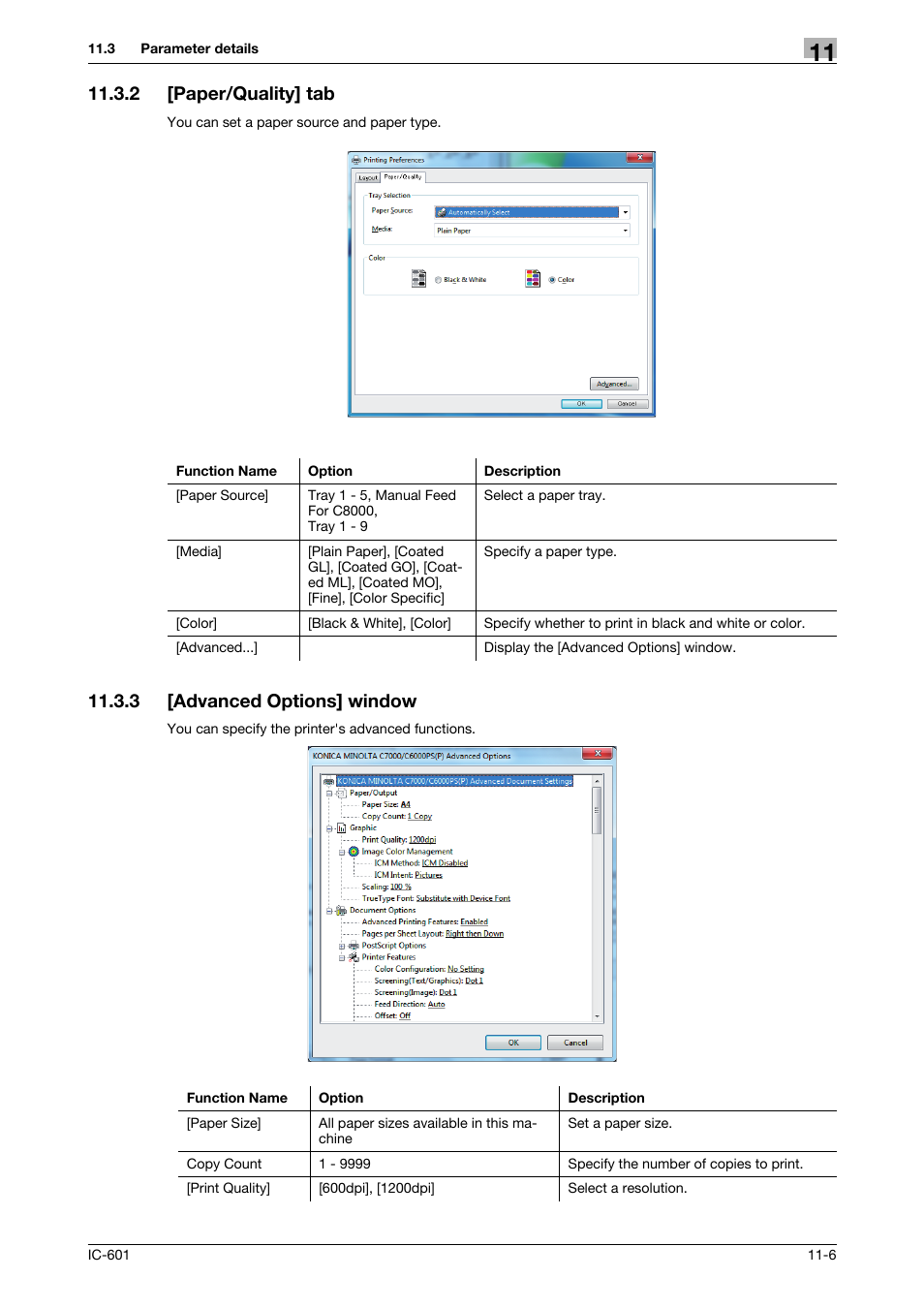The width and height of the screenshot is (924, 1309).
Task: Click the printer icon beside Advanced Document Settings
Action: 329,781
